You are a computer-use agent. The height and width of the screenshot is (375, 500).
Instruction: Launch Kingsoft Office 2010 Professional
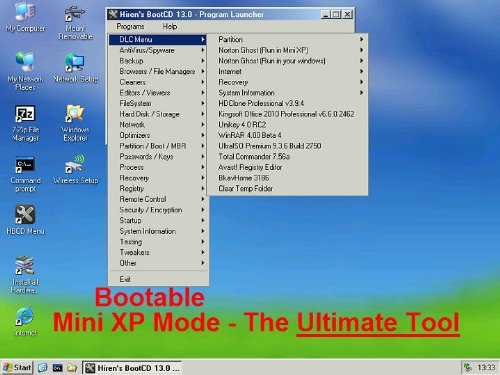tap(287, 114)
